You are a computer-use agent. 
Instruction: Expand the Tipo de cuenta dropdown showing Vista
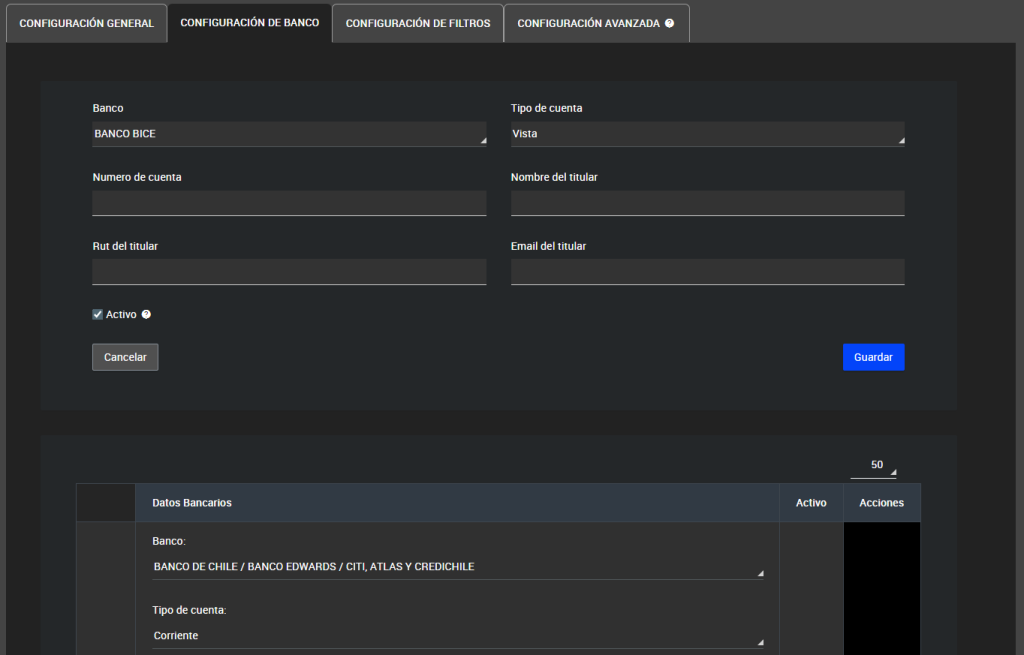tap(707, 134)
